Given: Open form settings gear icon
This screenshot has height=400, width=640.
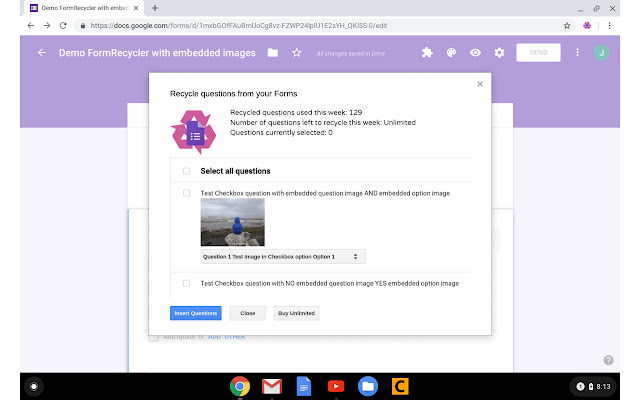Looking at the screenshot, I should point(499,53).
